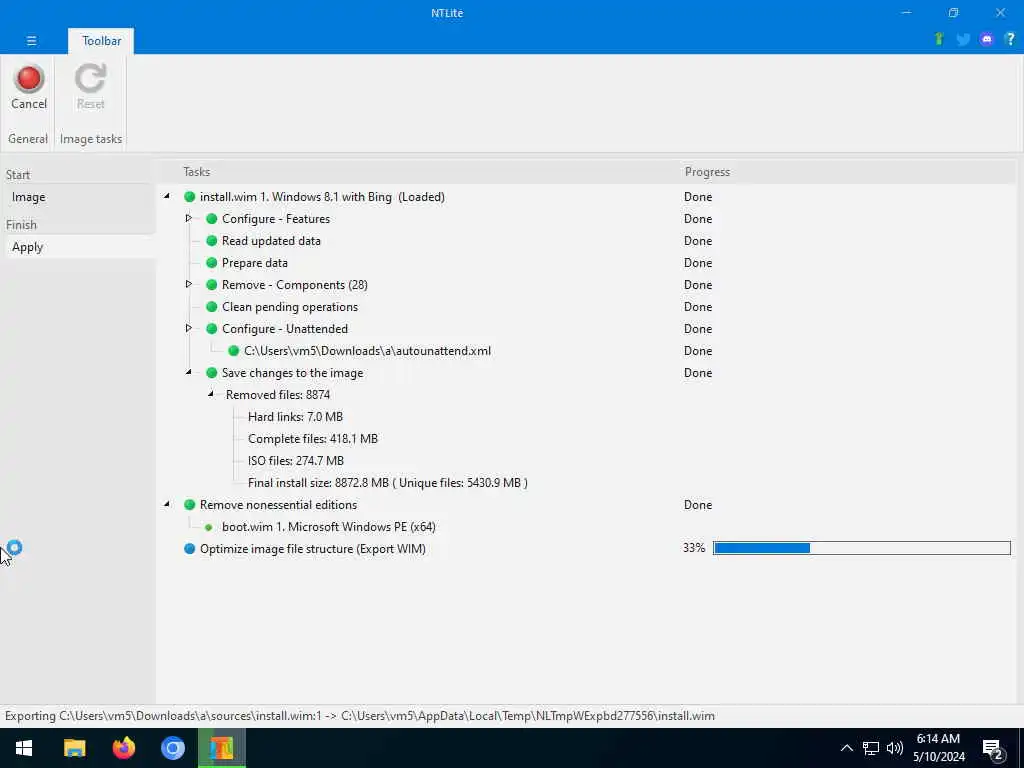
Task: Collapse Removed files: 8874 node
Action: point(211,394)
